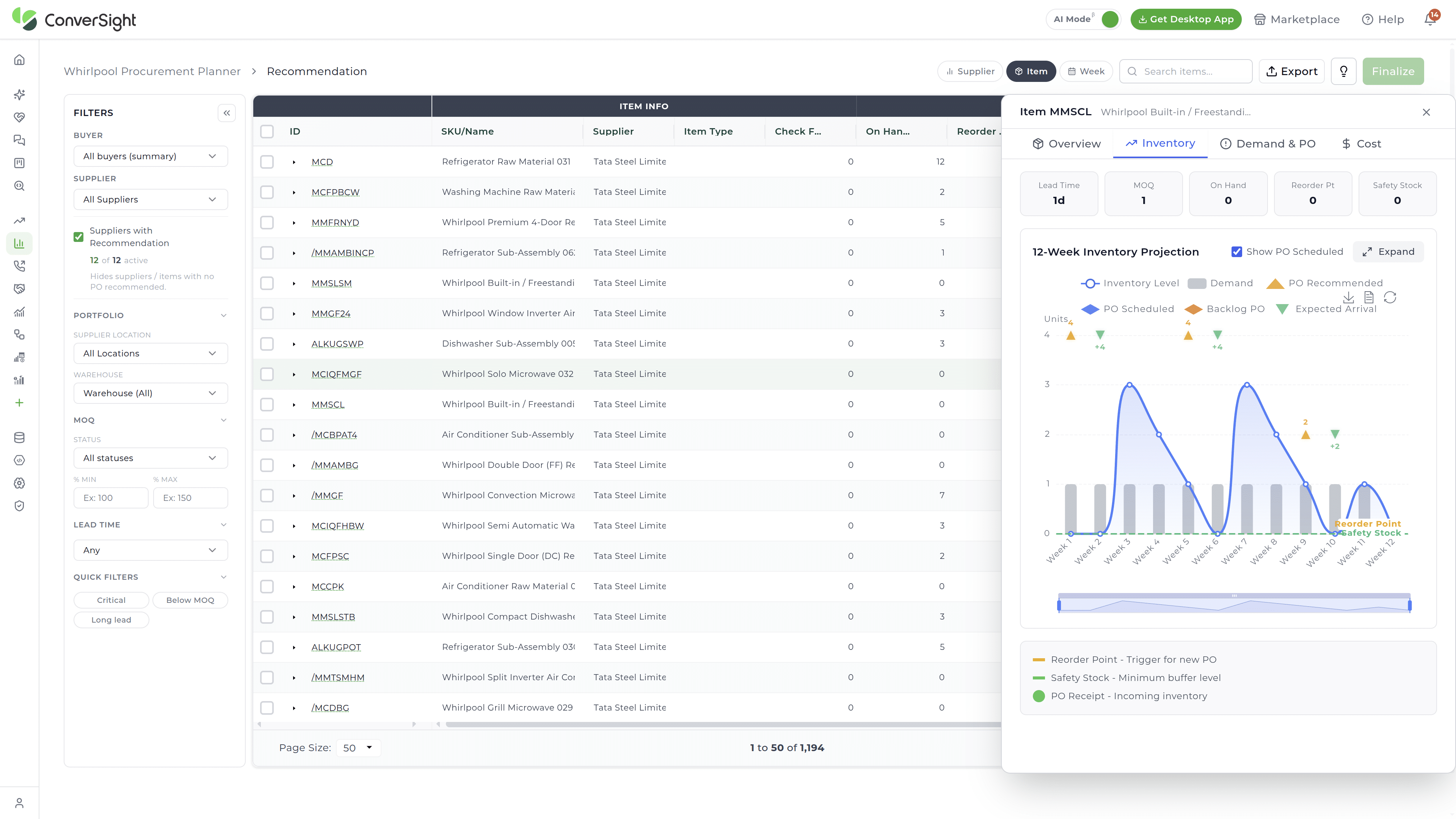Viewport: 1456px width, 819px height.
Task: Click the right handle of chart range slider
Action: [1410, 606]
